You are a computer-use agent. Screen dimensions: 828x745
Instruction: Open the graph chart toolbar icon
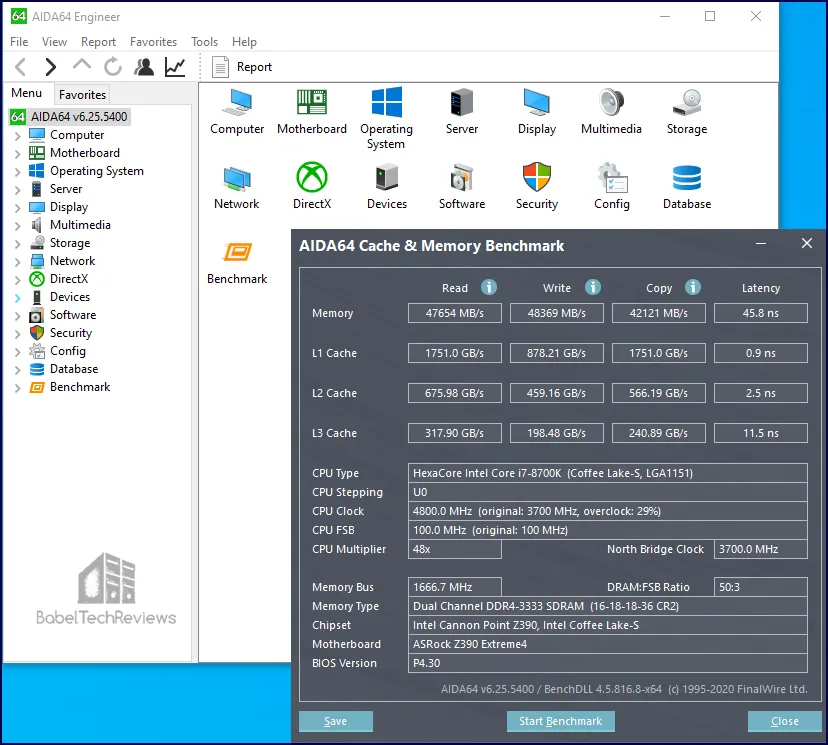175,67
